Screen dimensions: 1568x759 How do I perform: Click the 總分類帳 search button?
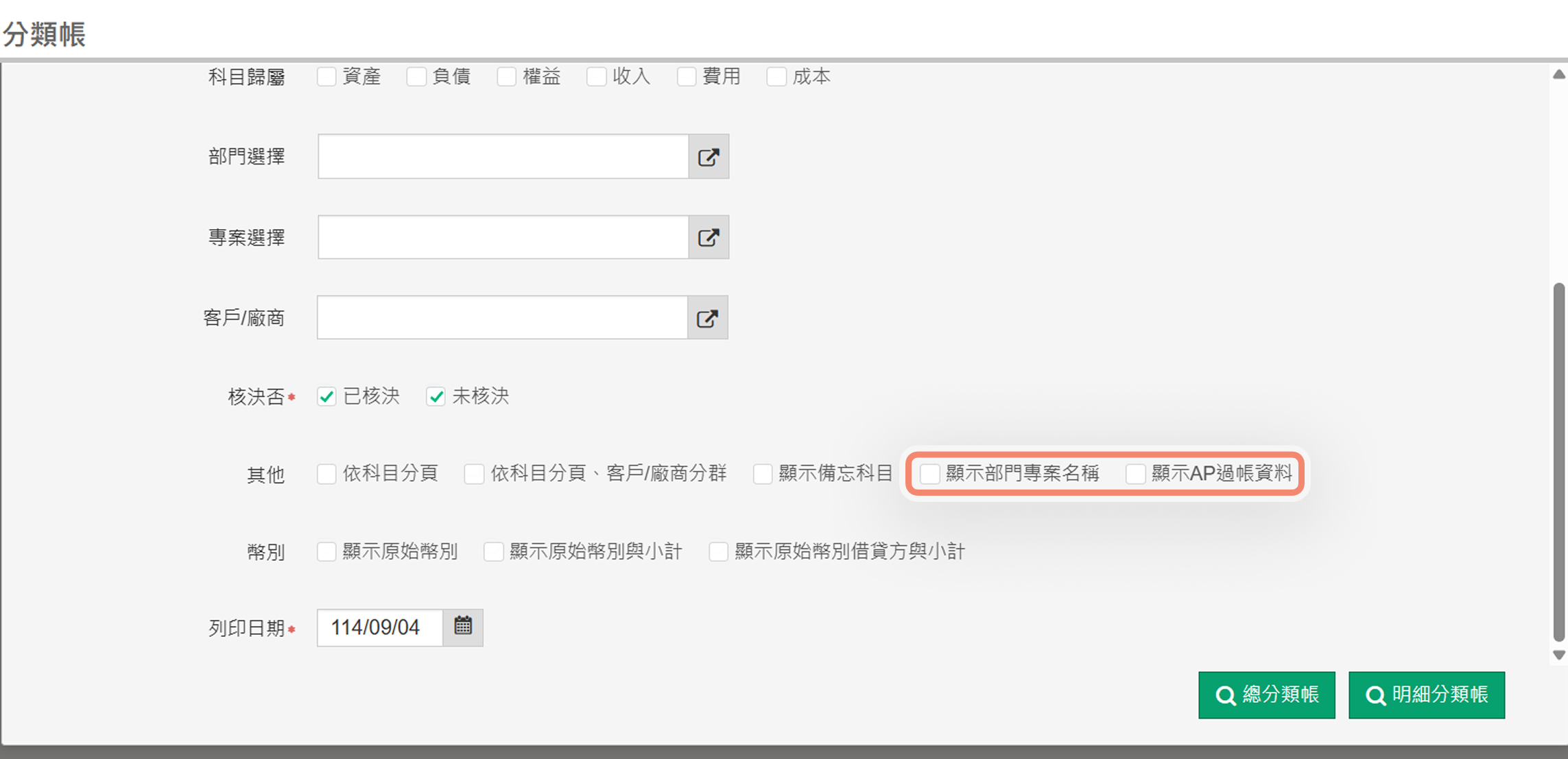pyautogui.click(x=1266, y=695)
